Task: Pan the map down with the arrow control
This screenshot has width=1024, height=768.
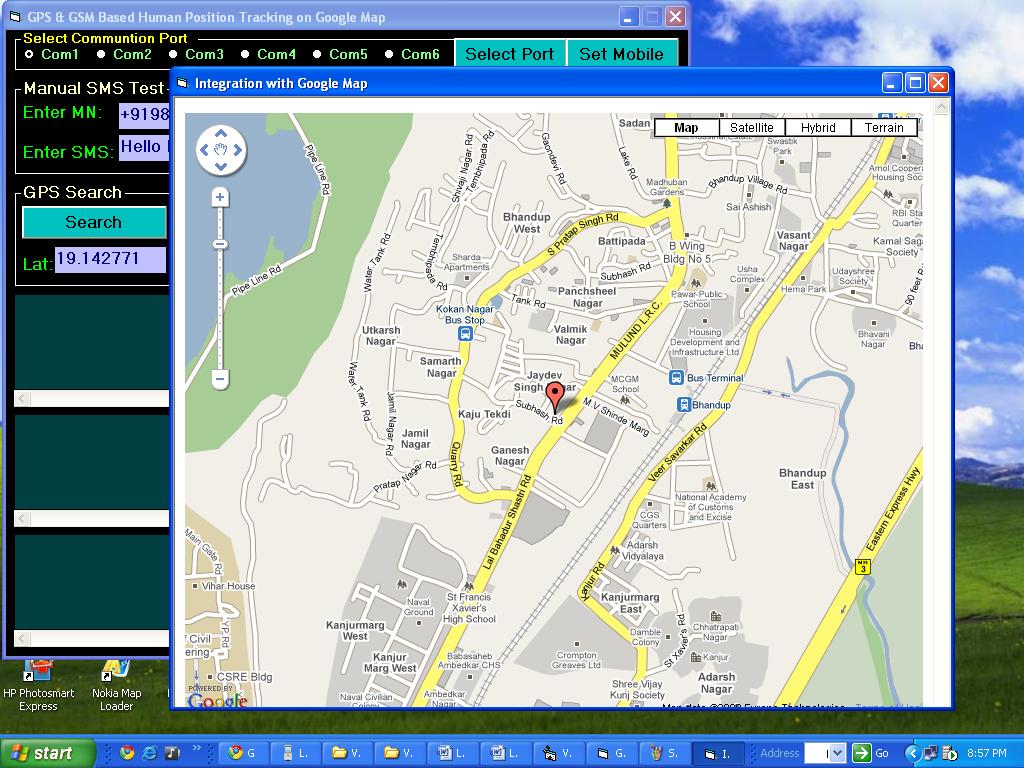Action: [x=221, y=167]
